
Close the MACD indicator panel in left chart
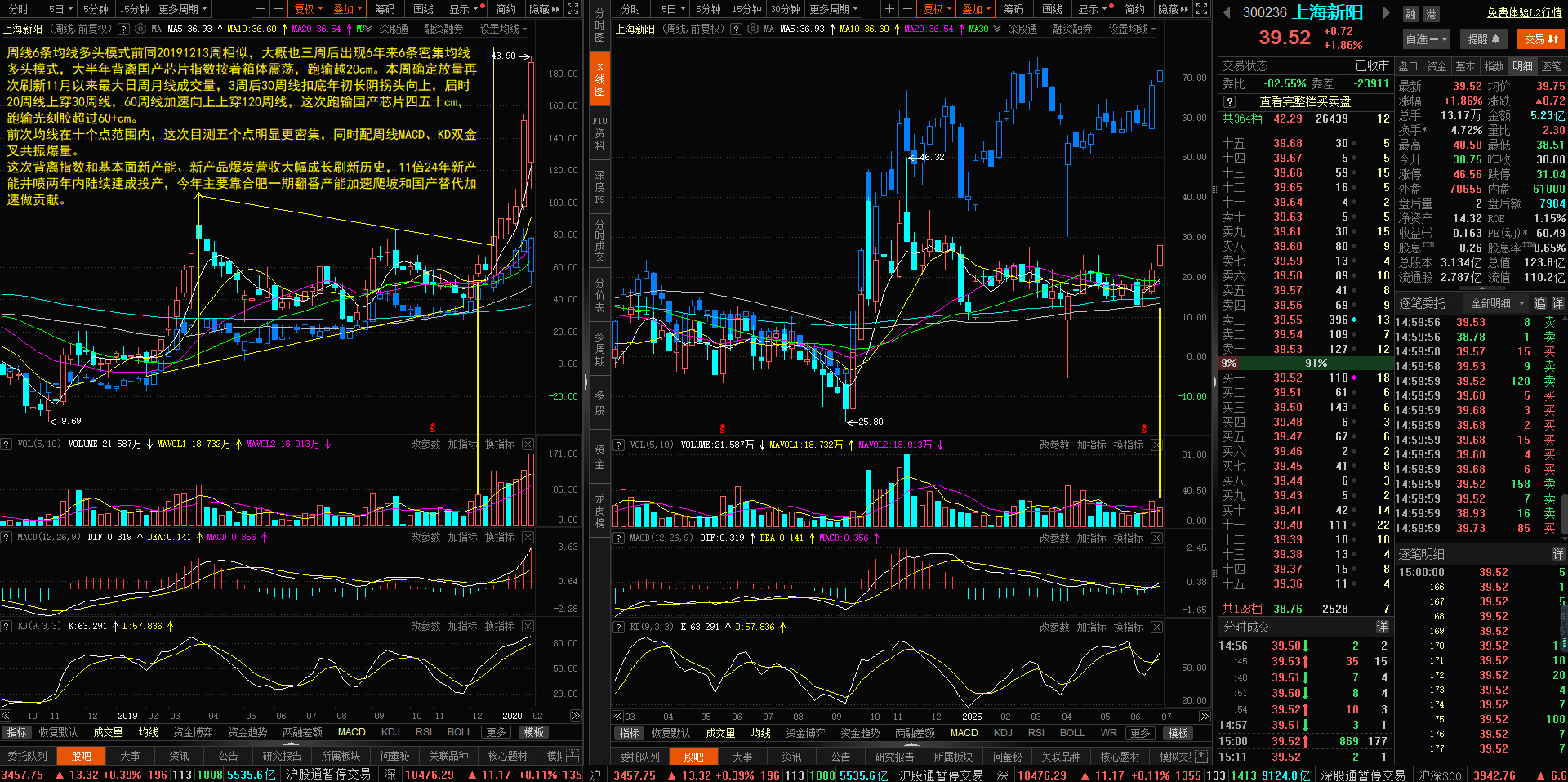point(528,537)
